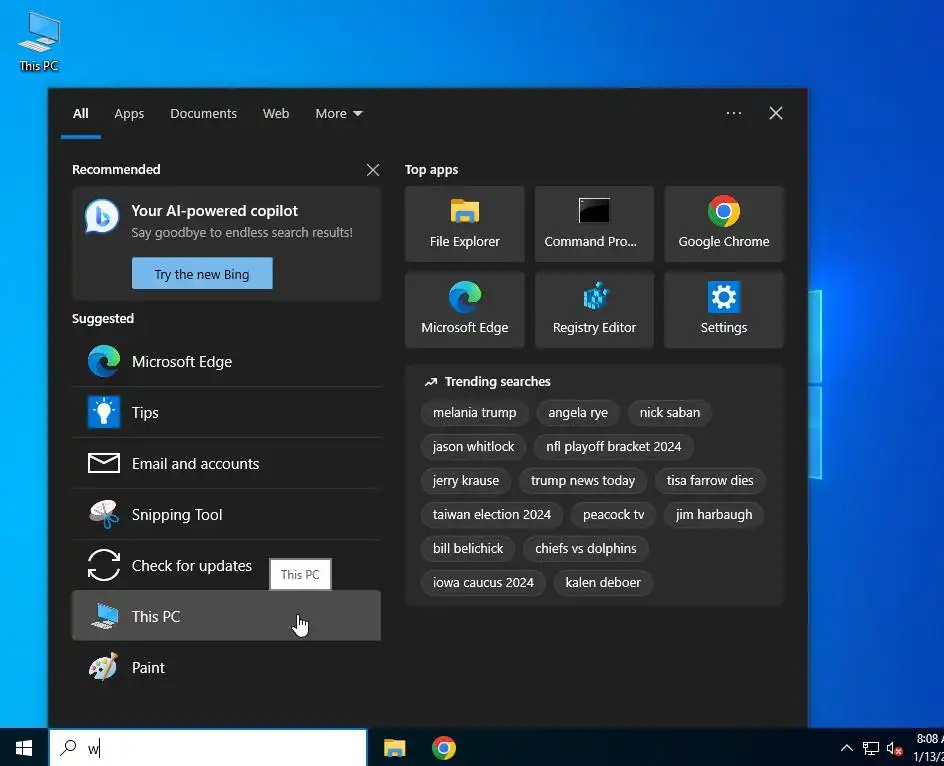Image resolution: width=944 pixels, height=766 pixels.
Task: Click 'Your AI-powered copilot' heading
Action: click(214, 211)
